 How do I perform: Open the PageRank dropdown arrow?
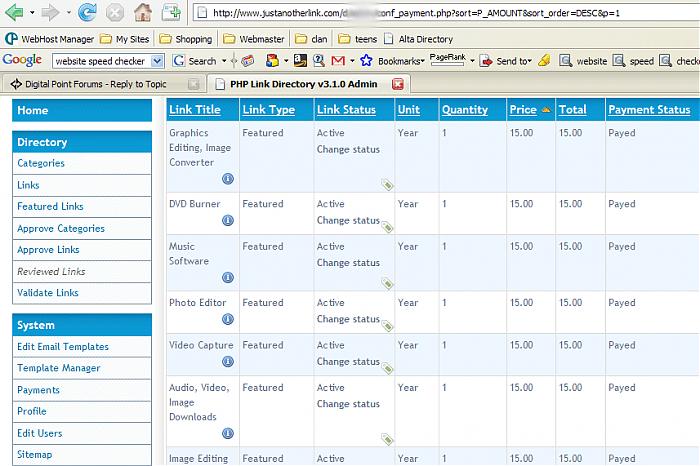tap(472, 61)
